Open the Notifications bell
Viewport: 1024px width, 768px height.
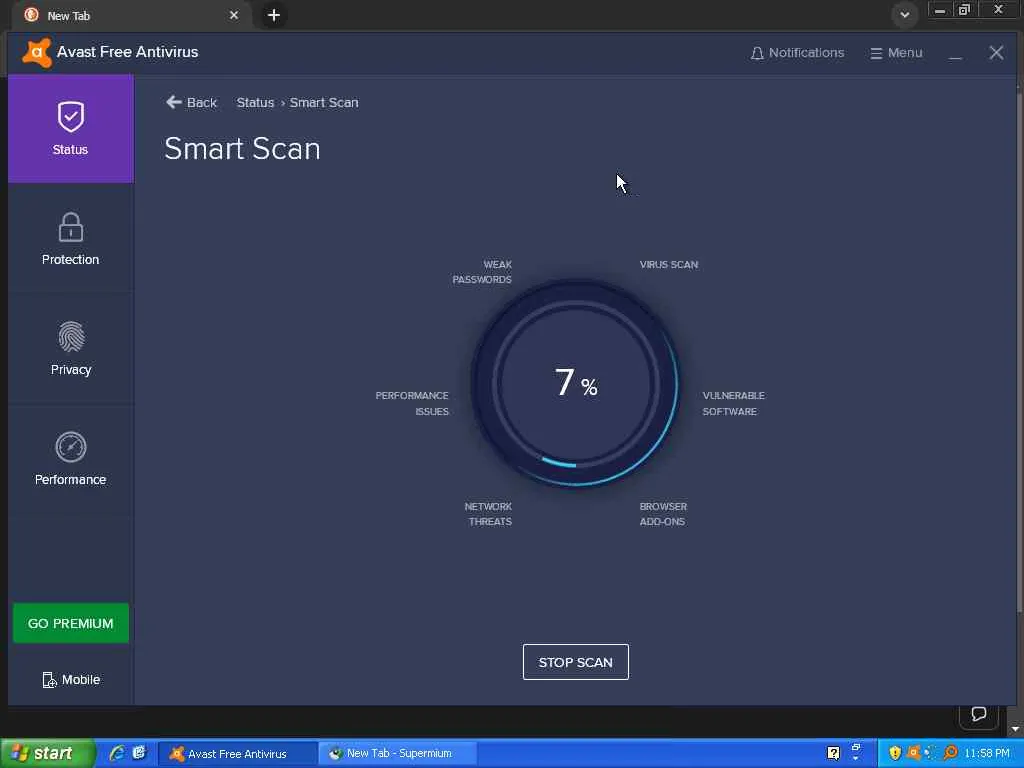click(x=797, y=53)
